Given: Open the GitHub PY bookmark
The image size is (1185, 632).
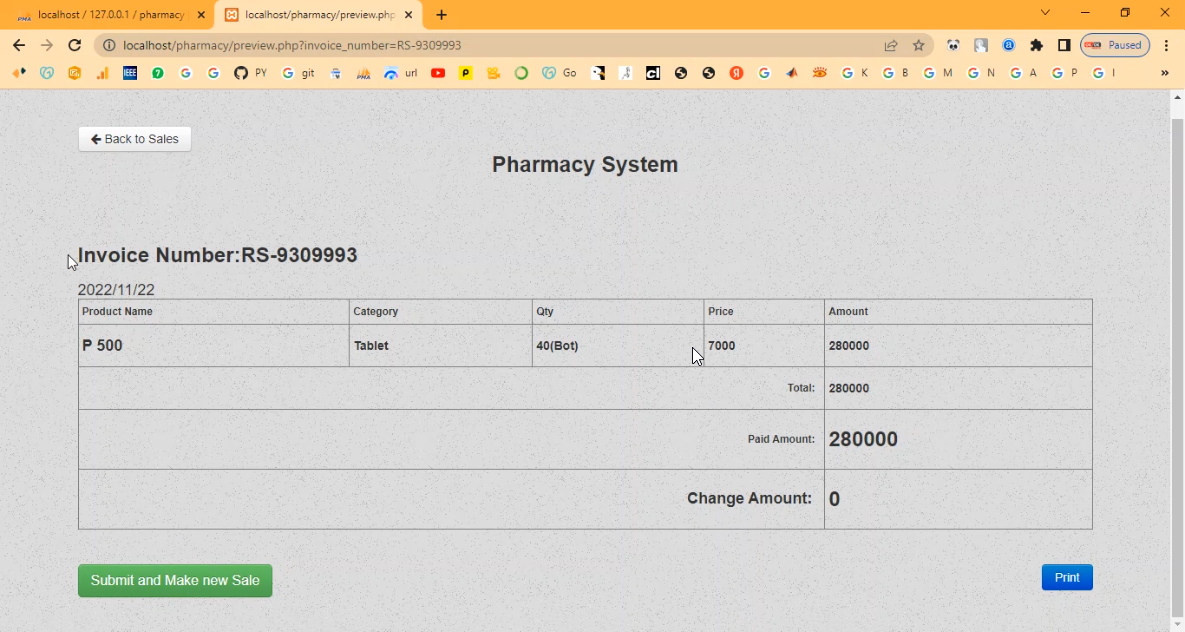Looking at the screenshot, I should tap(250, 73).
